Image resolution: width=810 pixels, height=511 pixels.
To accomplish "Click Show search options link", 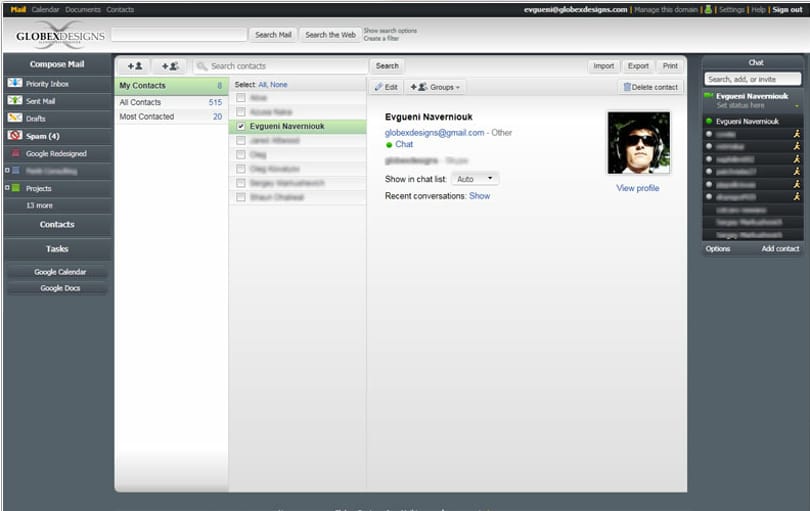I will click(x=390, y=30).
